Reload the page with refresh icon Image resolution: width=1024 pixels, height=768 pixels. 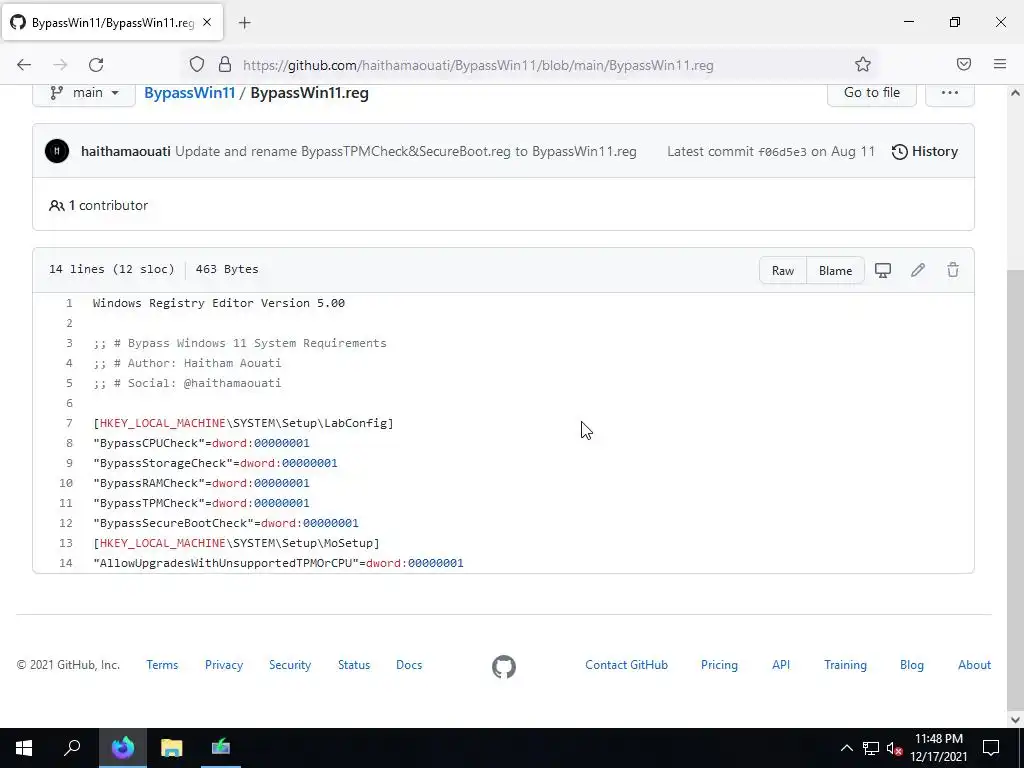(x=96, y=65)
